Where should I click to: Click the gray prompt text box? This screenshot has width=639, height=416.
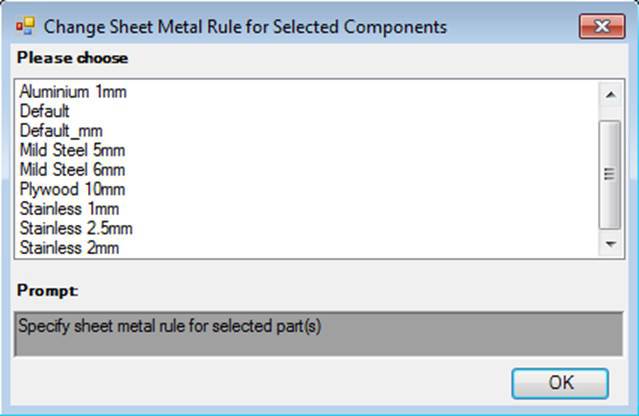[319, 334]
